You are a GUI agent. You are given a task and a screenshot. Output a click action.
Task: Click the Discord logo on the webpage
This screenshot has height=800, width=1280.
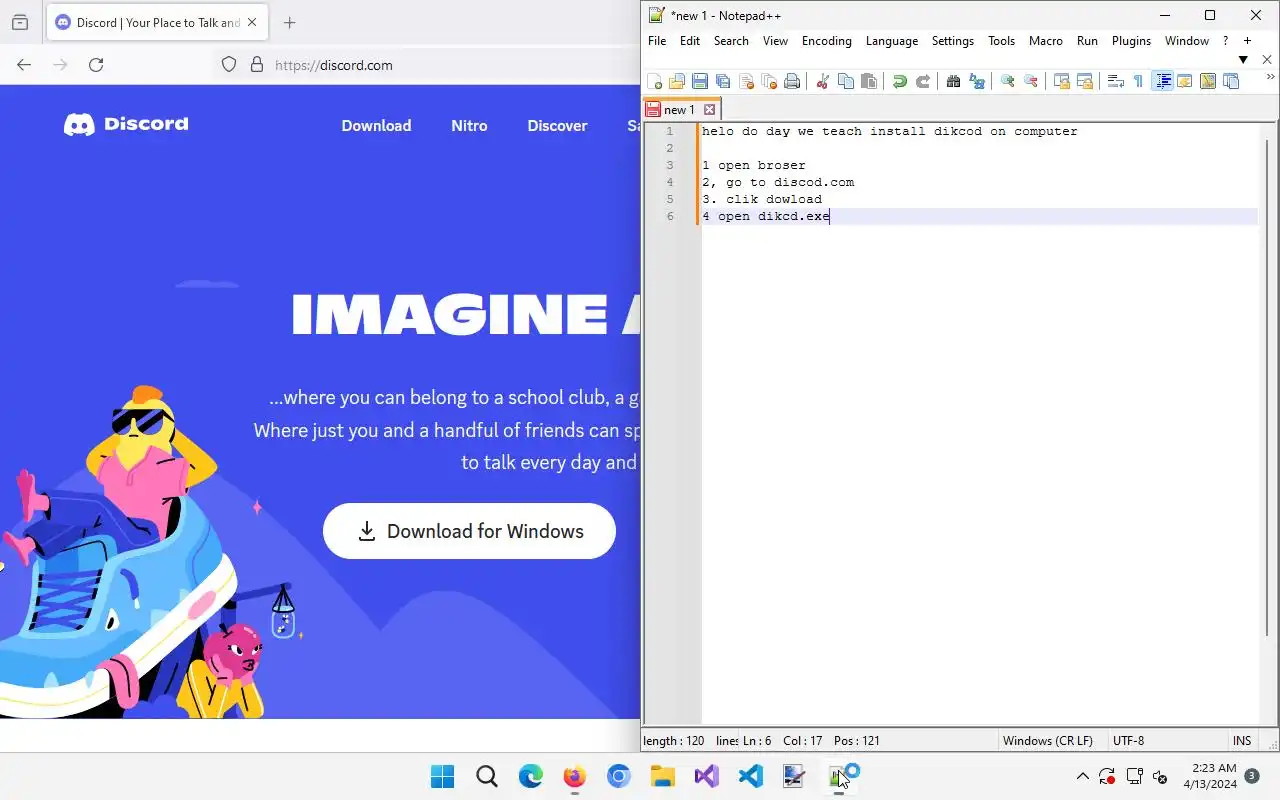pos(126,124)
